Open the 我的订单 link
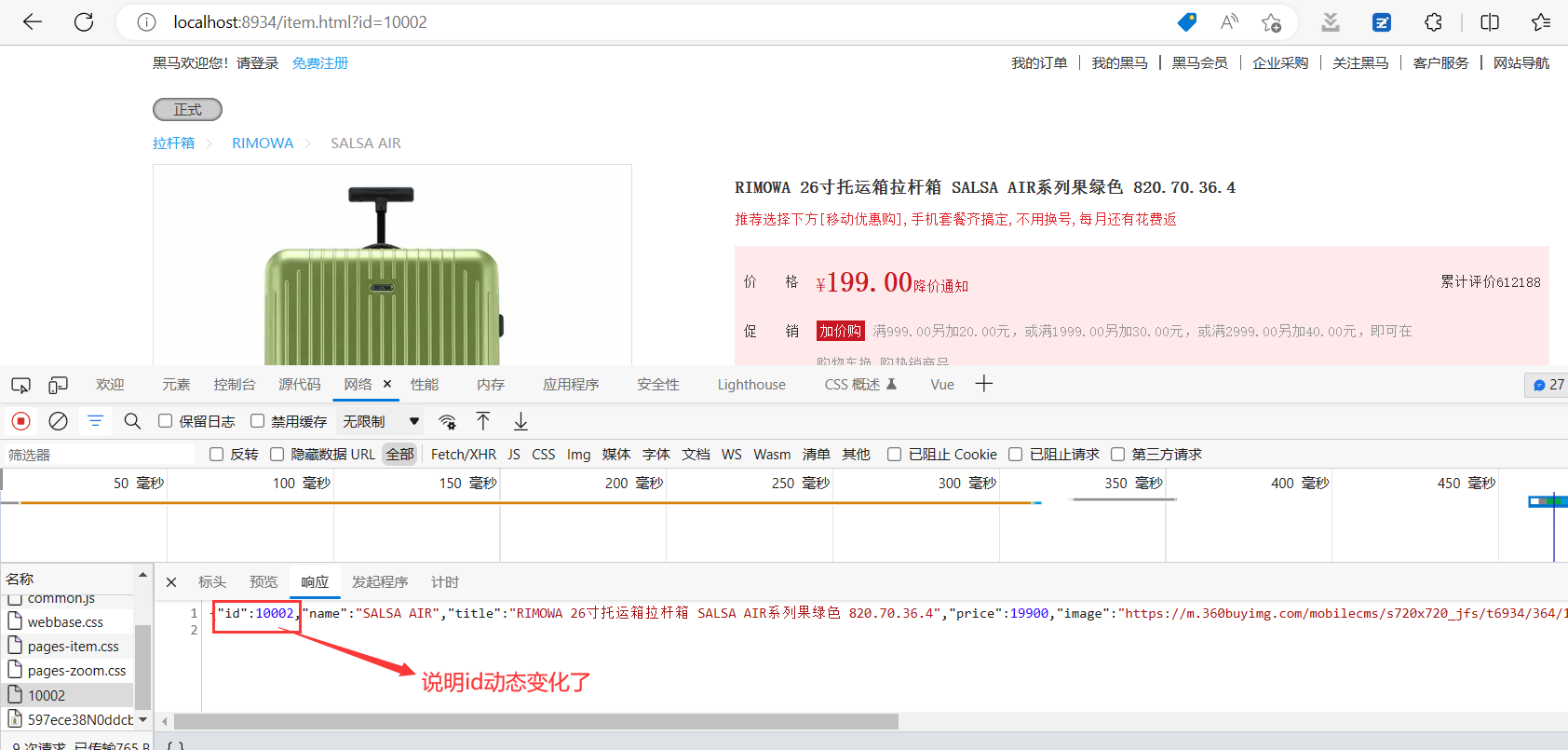 pos(1039,62)
